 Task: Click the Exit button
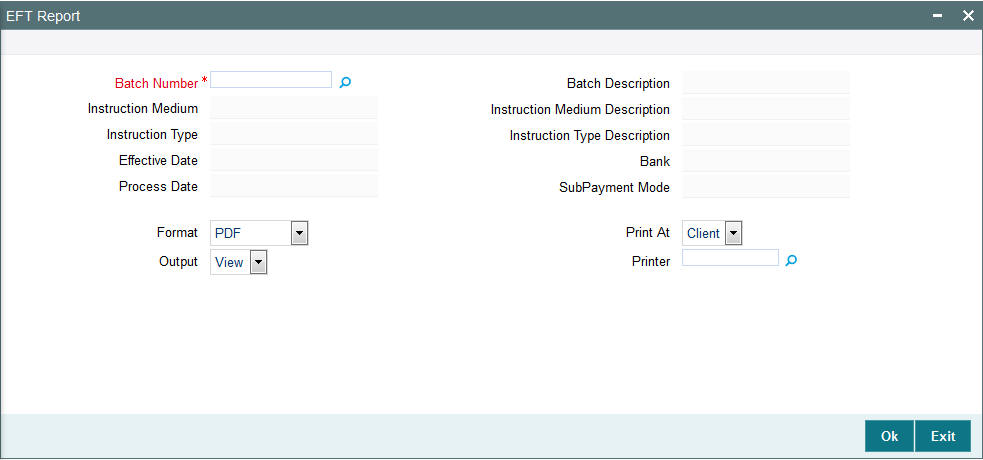point(943,436)
